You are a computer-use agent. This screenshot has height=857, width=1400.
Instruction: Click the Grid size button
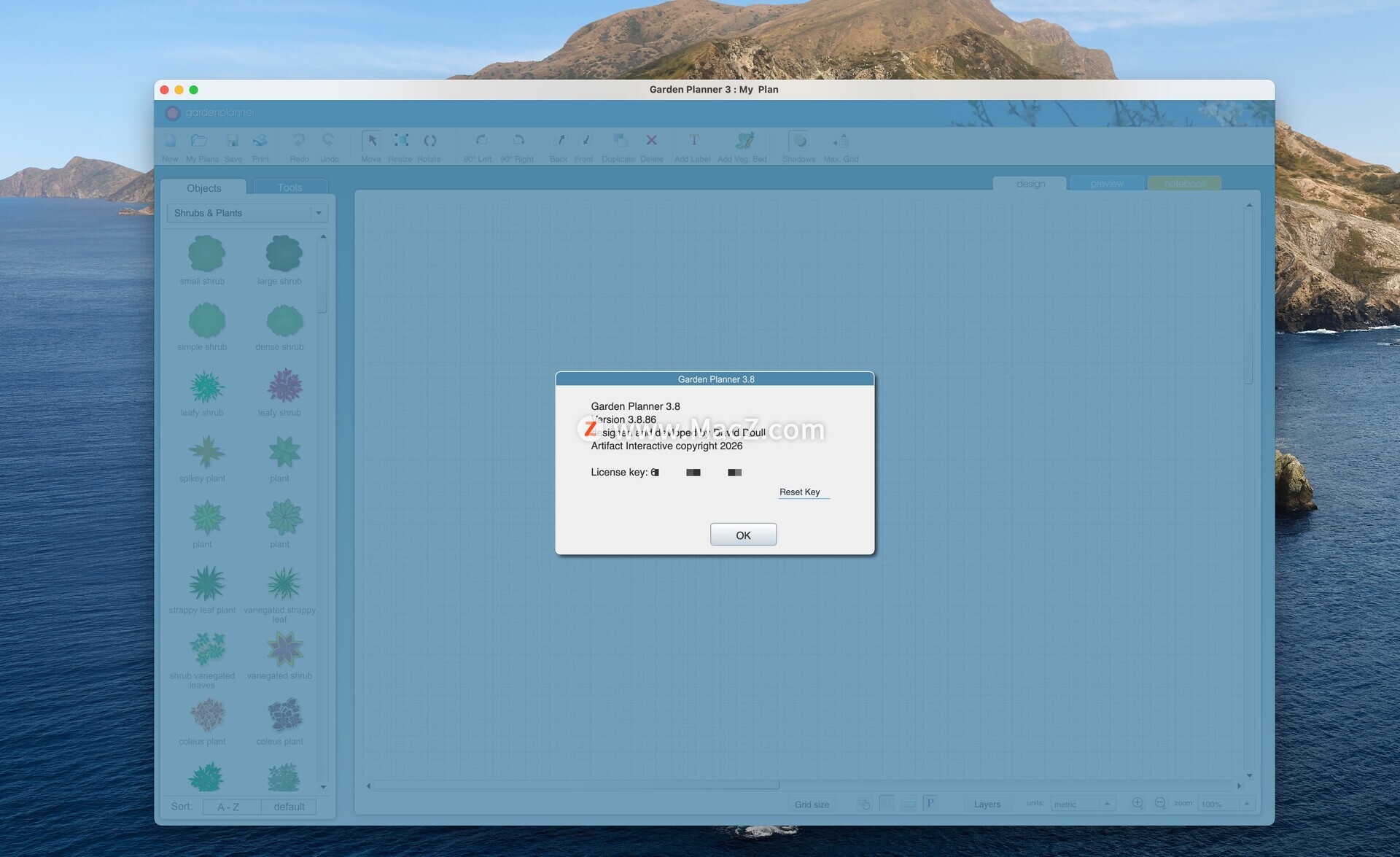812,804
